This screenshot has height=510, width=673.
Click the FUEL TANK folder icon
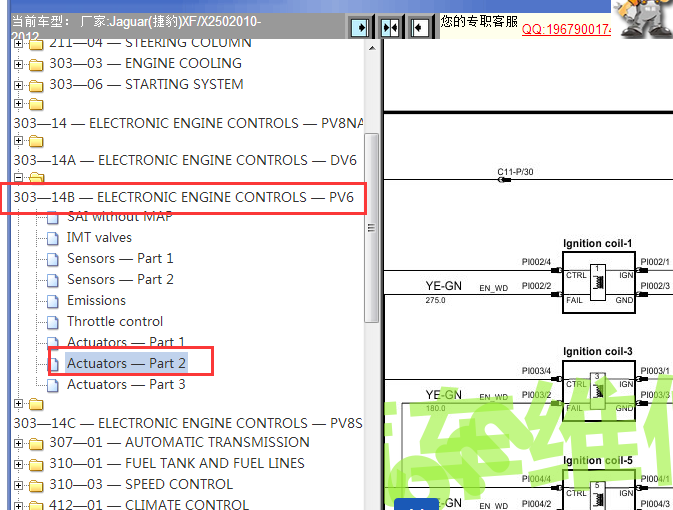pyautogui.click(x=36, y=464)
